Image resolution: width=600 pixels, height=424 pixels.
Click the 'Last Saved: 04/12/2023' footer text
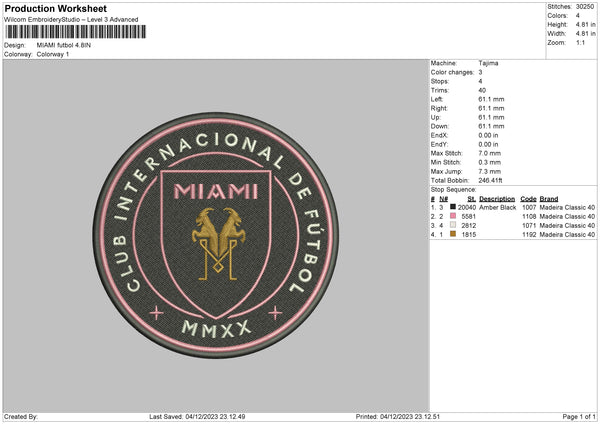tap(197, 416)
